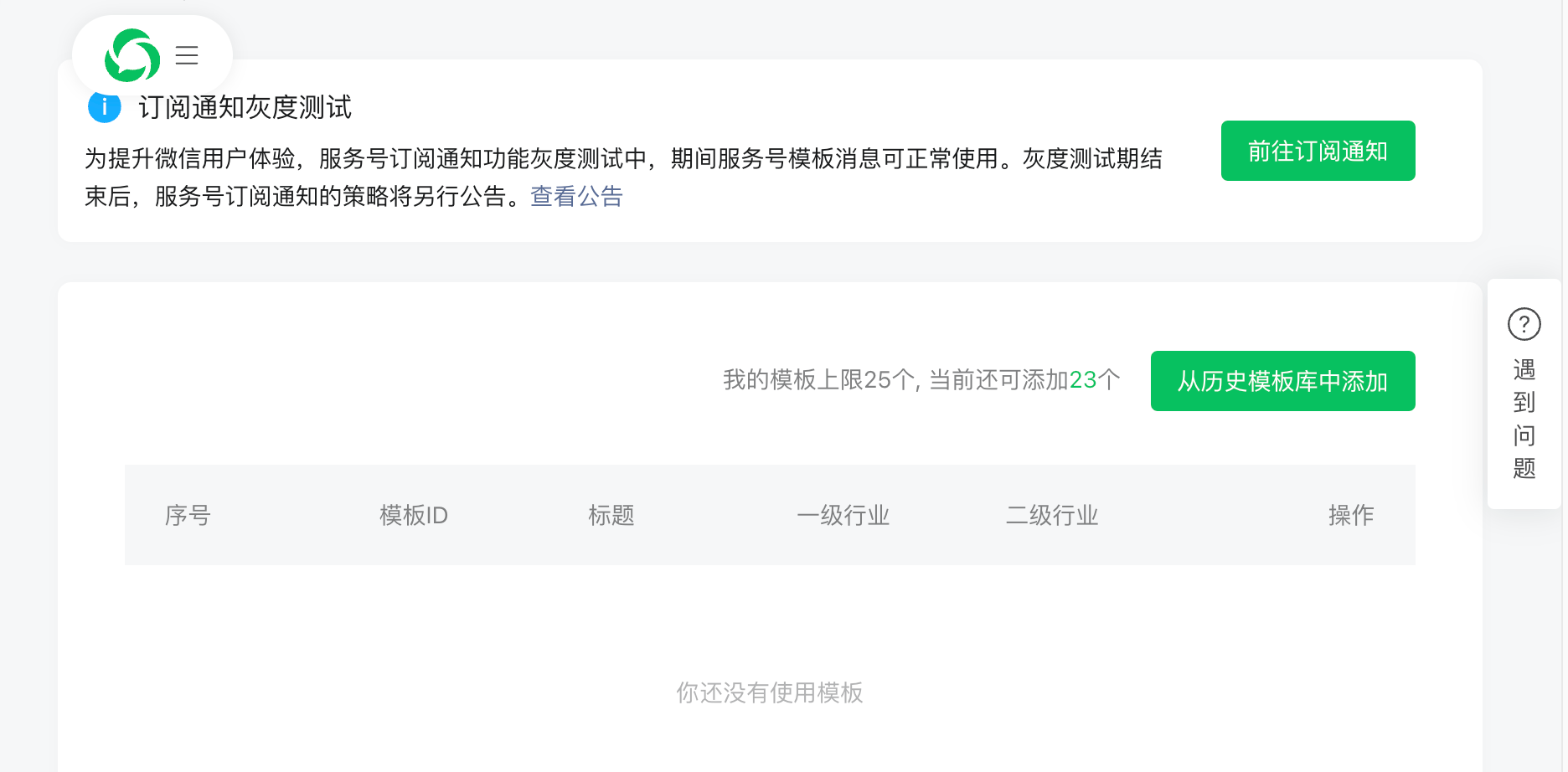The height and width of the screenshot is (772, 1568).
Task: Click the question mark help icon
Action: tap(1524, 324)
